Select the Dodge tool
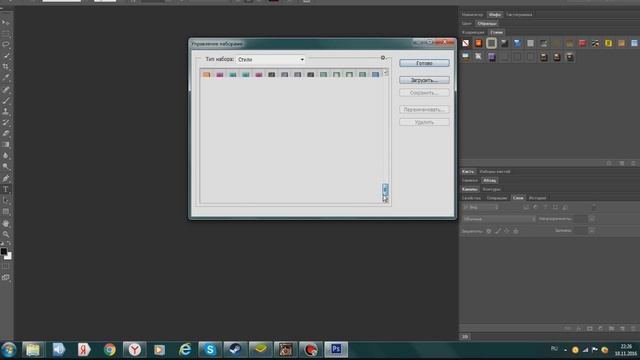This screenshot has width=640, height=360. pyautogui.click(x=6, y=167)
